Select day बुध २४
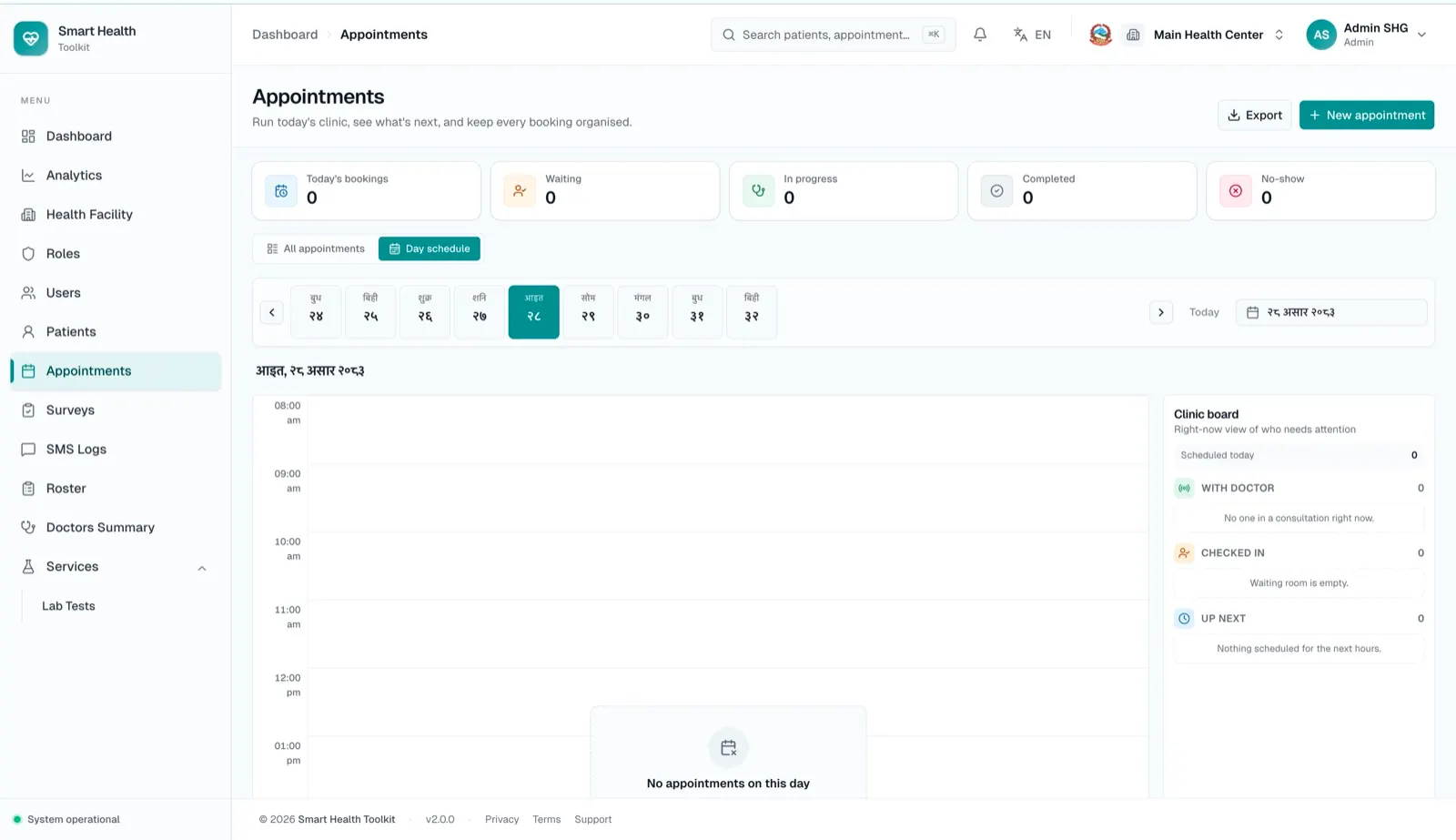The width and height of the screenshot is (1456, 840). [316, 312]
